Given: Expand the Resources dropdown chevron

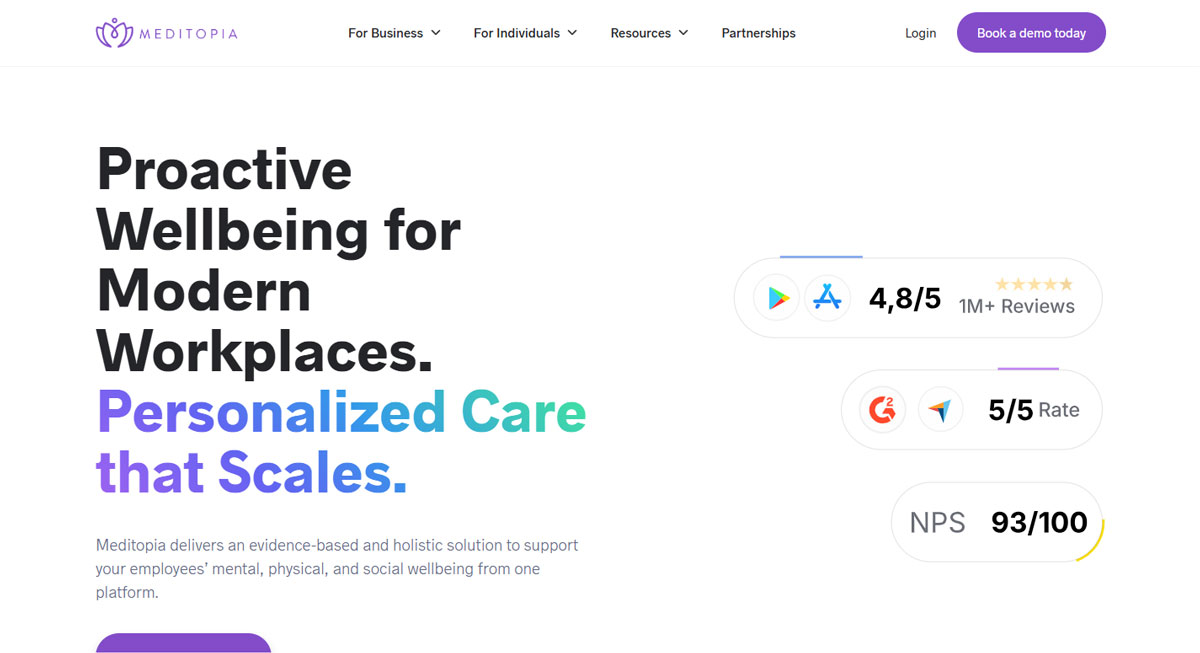Looking at the screenshot, I should (x=684, y=33).
